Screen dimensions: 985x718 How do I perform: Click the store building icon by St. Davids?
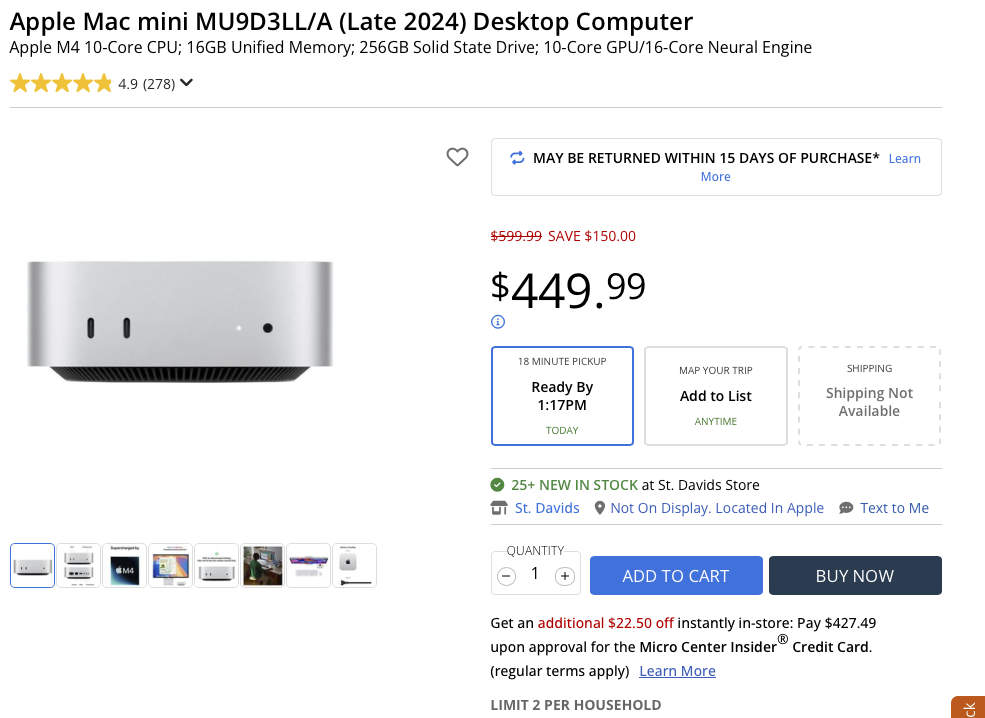(499, 508)
